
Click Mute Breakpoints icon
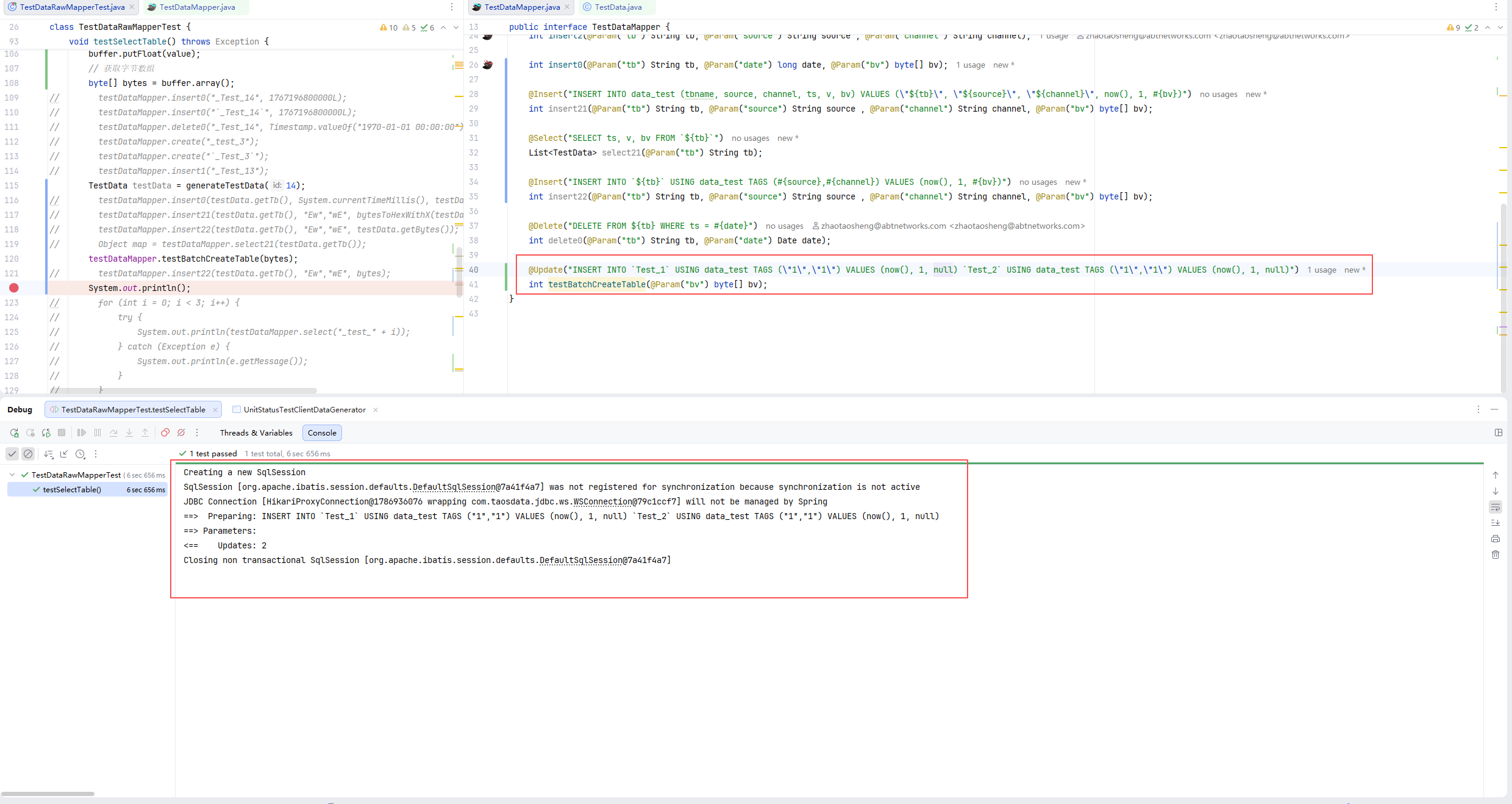(181, 433)
